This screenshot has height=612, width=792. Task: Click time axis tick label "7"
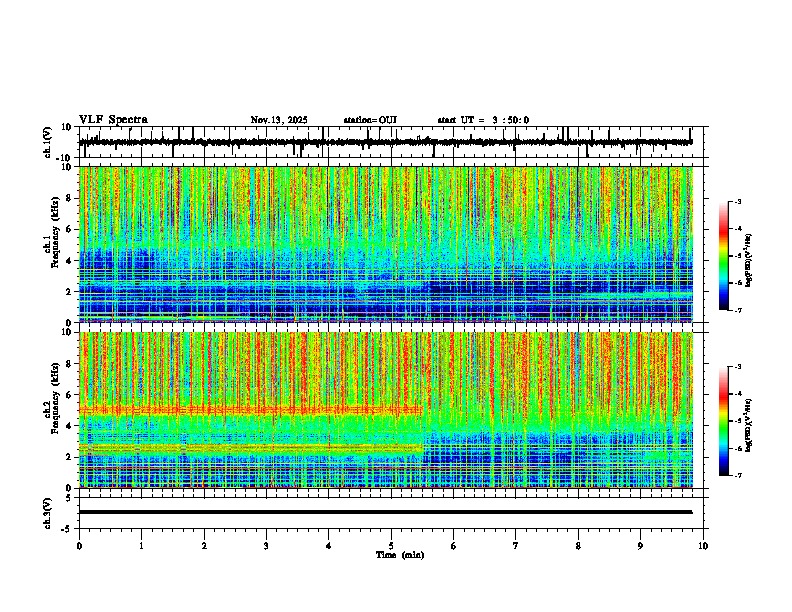pos(516,546)
